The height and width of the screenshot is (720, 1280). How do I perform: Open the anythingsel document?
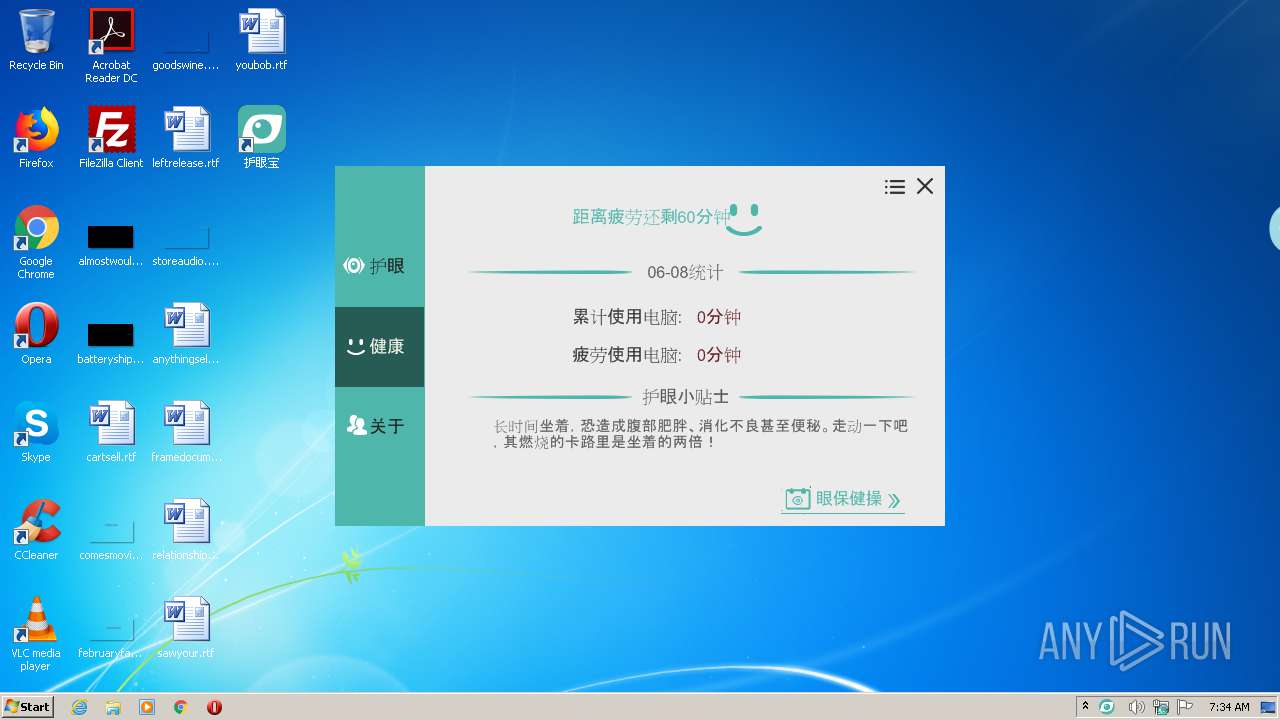pos(186,334)
